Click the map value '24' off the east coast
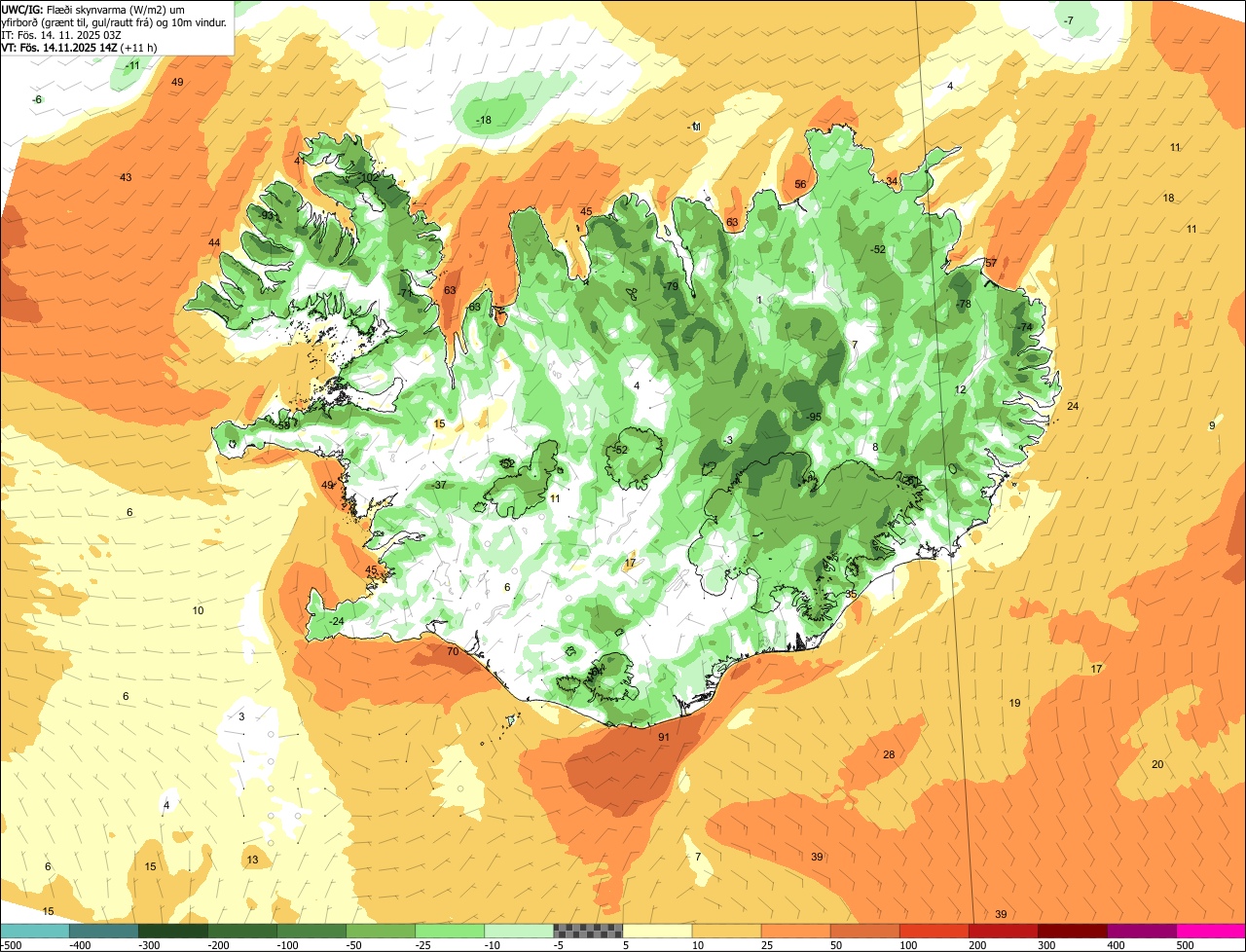Viewport: 1246px width, 952px height. pyautogui.click(x=1073, y=406)
